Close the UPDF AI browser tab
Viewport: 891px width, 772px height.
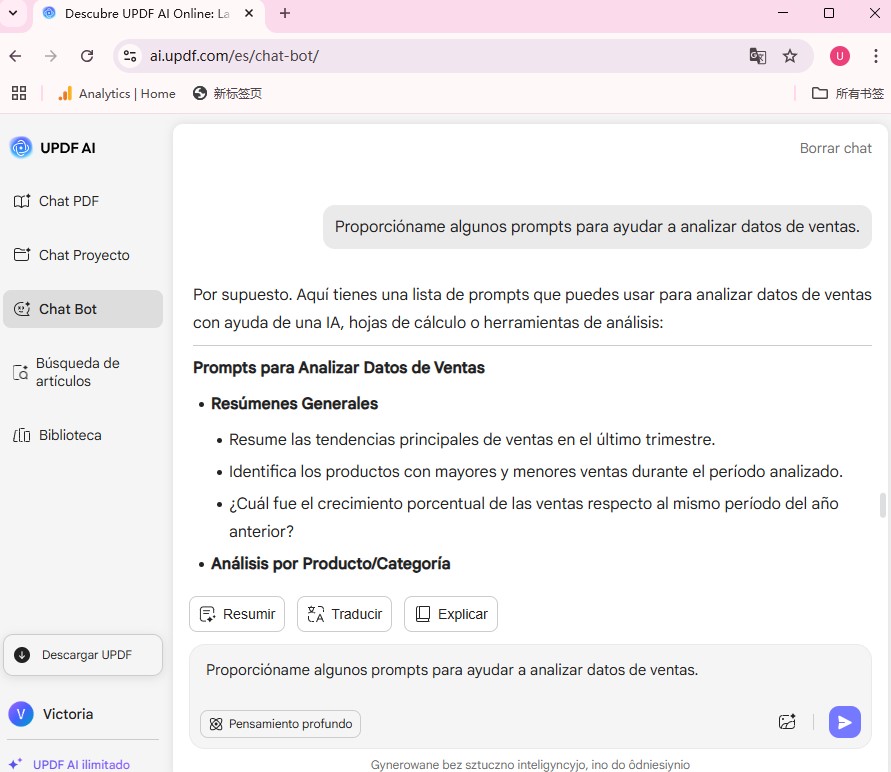click(x=249, y=13)
